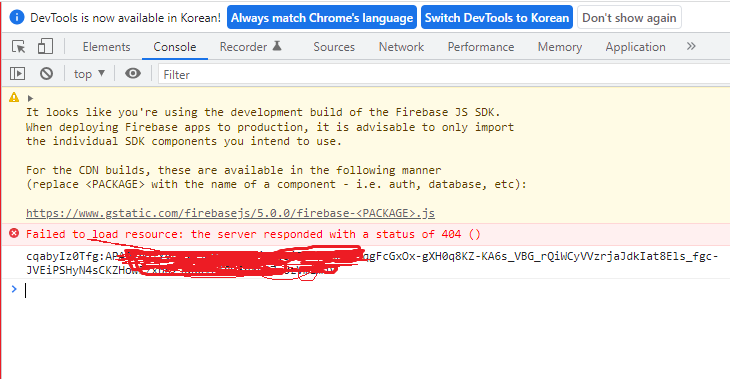Open the Network tab
The image size is (730, 379).
point(401,47)
